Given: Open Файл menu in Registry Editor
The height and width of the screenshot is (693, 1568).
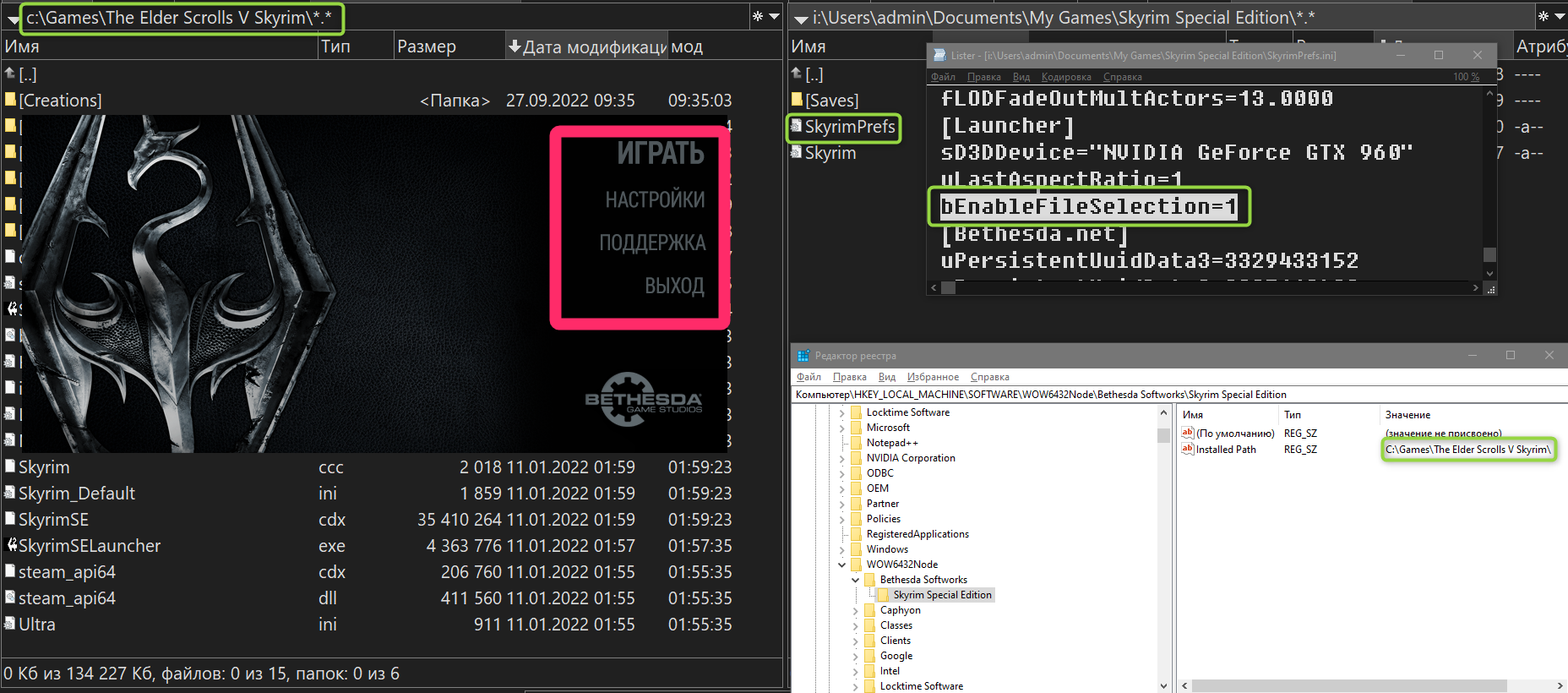Looking at the screenshot, I should click(x=808, y=377).
